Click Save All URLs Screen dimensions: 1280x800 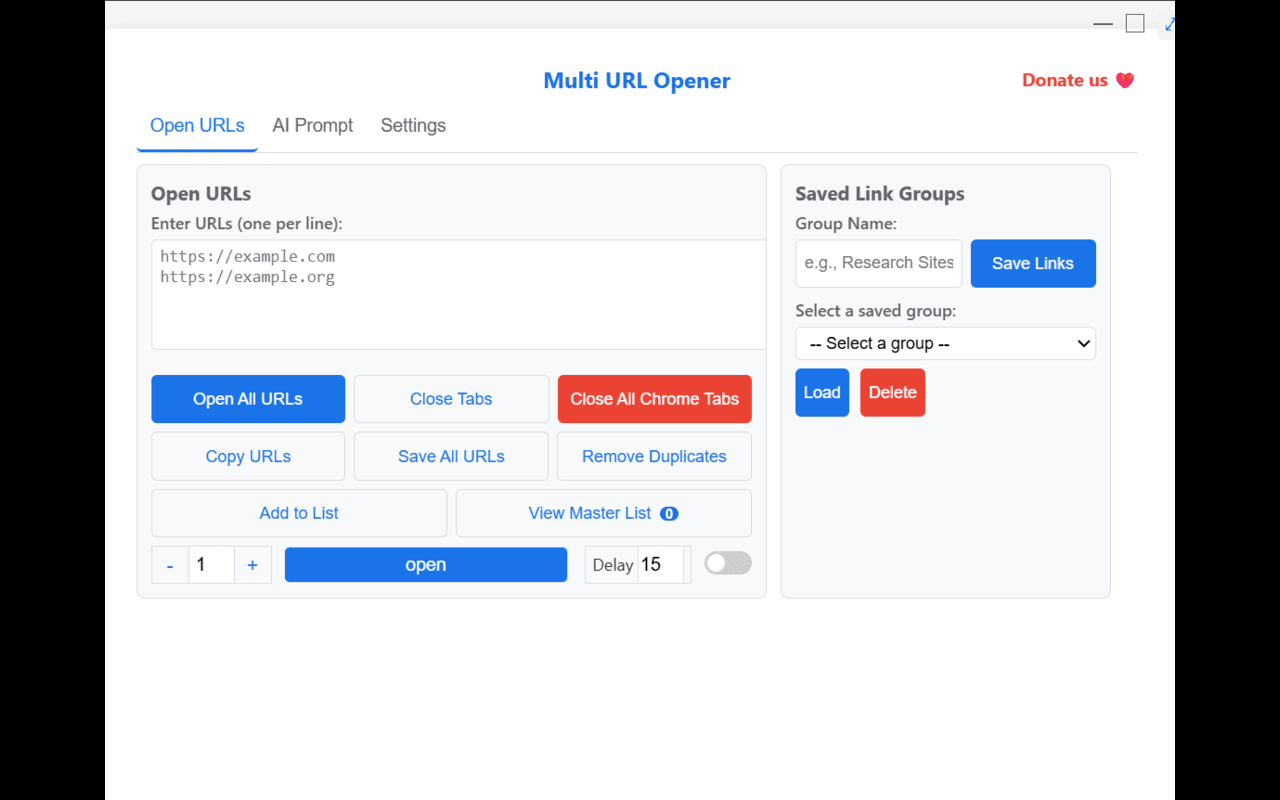(450, 456)
